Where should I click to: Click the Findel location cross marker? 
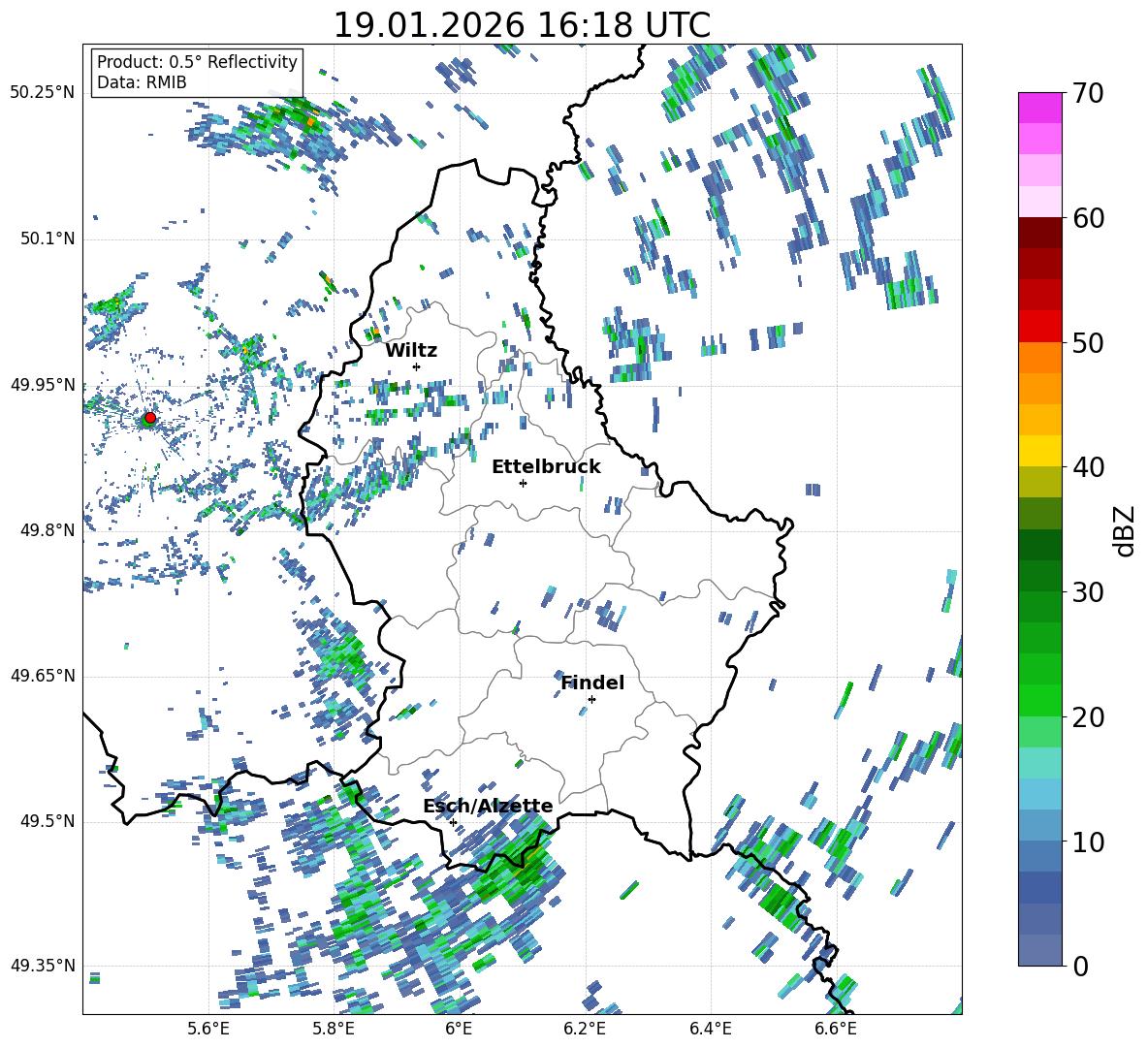[x=591, y=700]
